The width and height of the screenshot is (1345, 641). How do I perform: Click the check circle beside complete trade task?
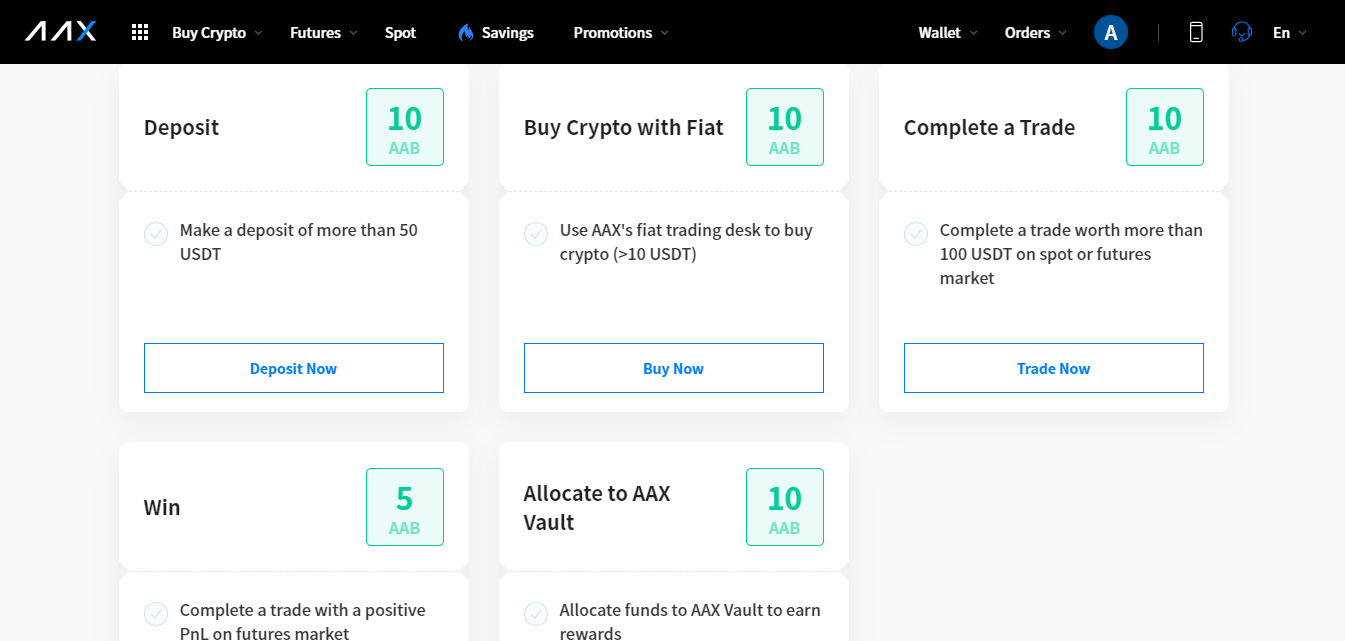click(x=916, y=234)
